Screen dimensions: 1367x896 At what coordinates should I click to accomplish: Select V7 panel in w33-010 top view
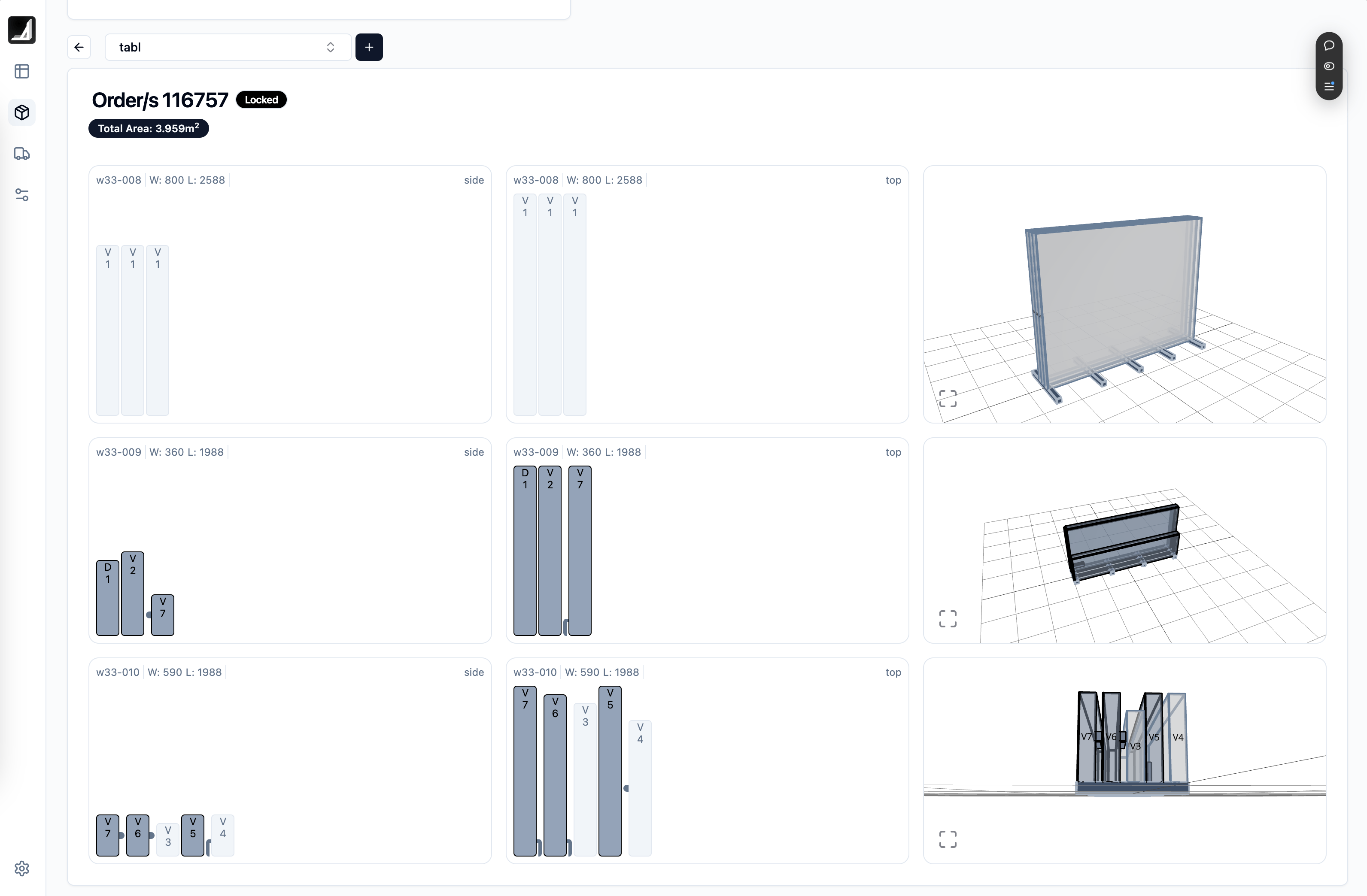coord(525,772)
